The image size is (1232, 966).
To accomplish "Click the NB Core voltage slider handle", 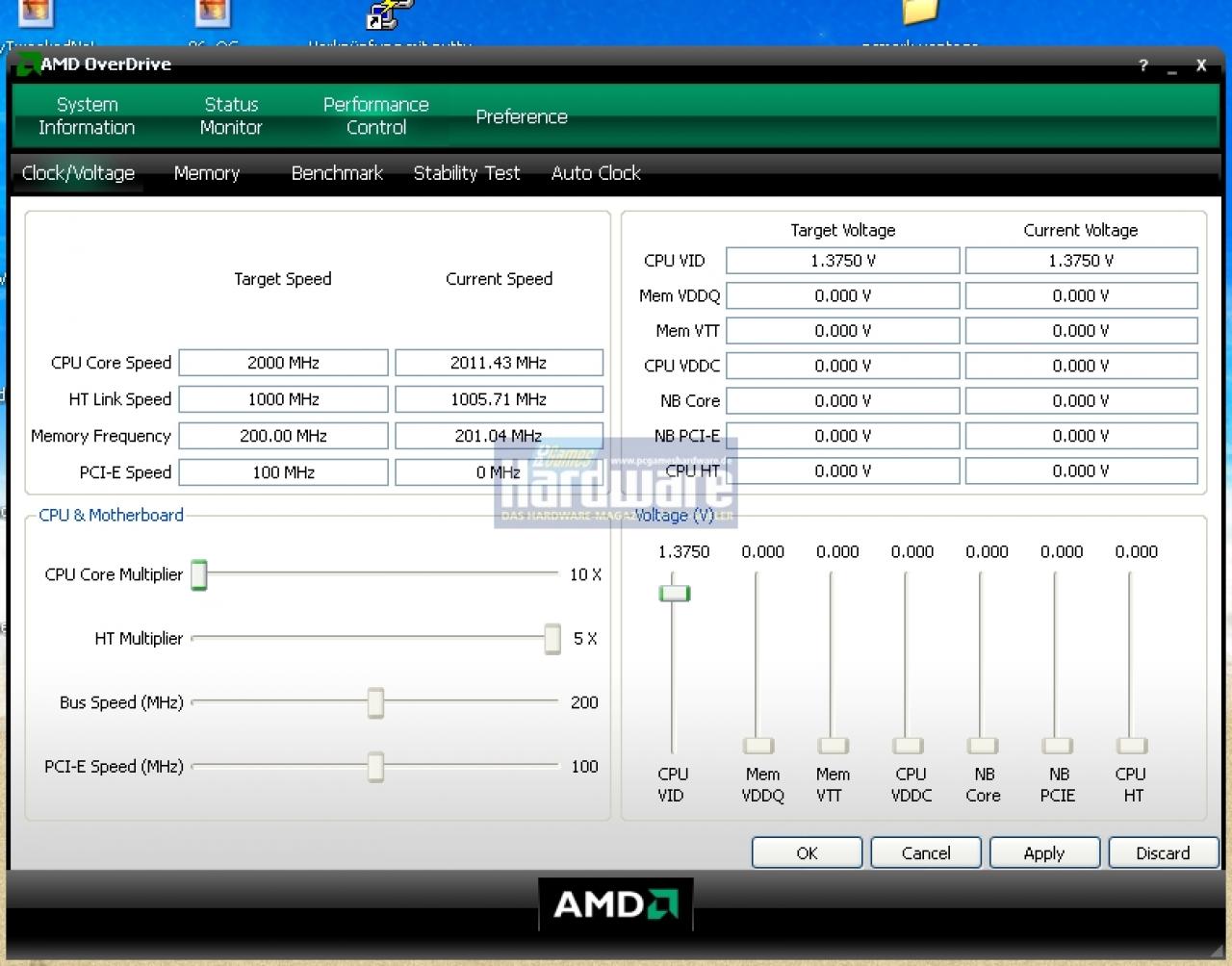I will pyautogui.click(x=983, y=746).
